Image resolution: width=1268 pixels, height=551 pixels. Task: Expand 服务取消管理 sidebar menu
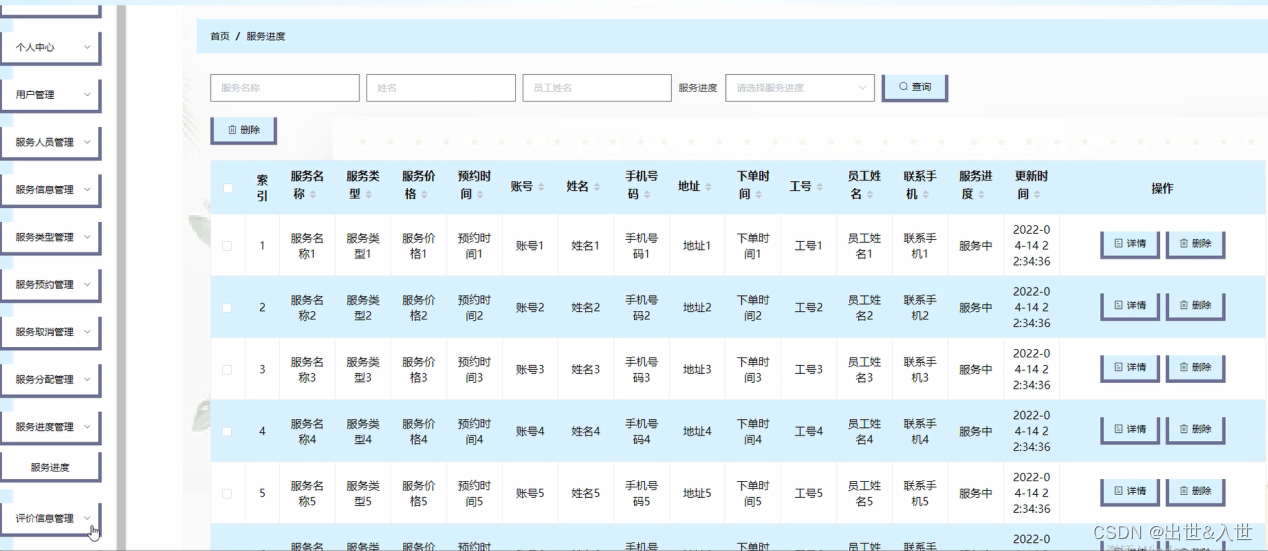coord(51,332)
